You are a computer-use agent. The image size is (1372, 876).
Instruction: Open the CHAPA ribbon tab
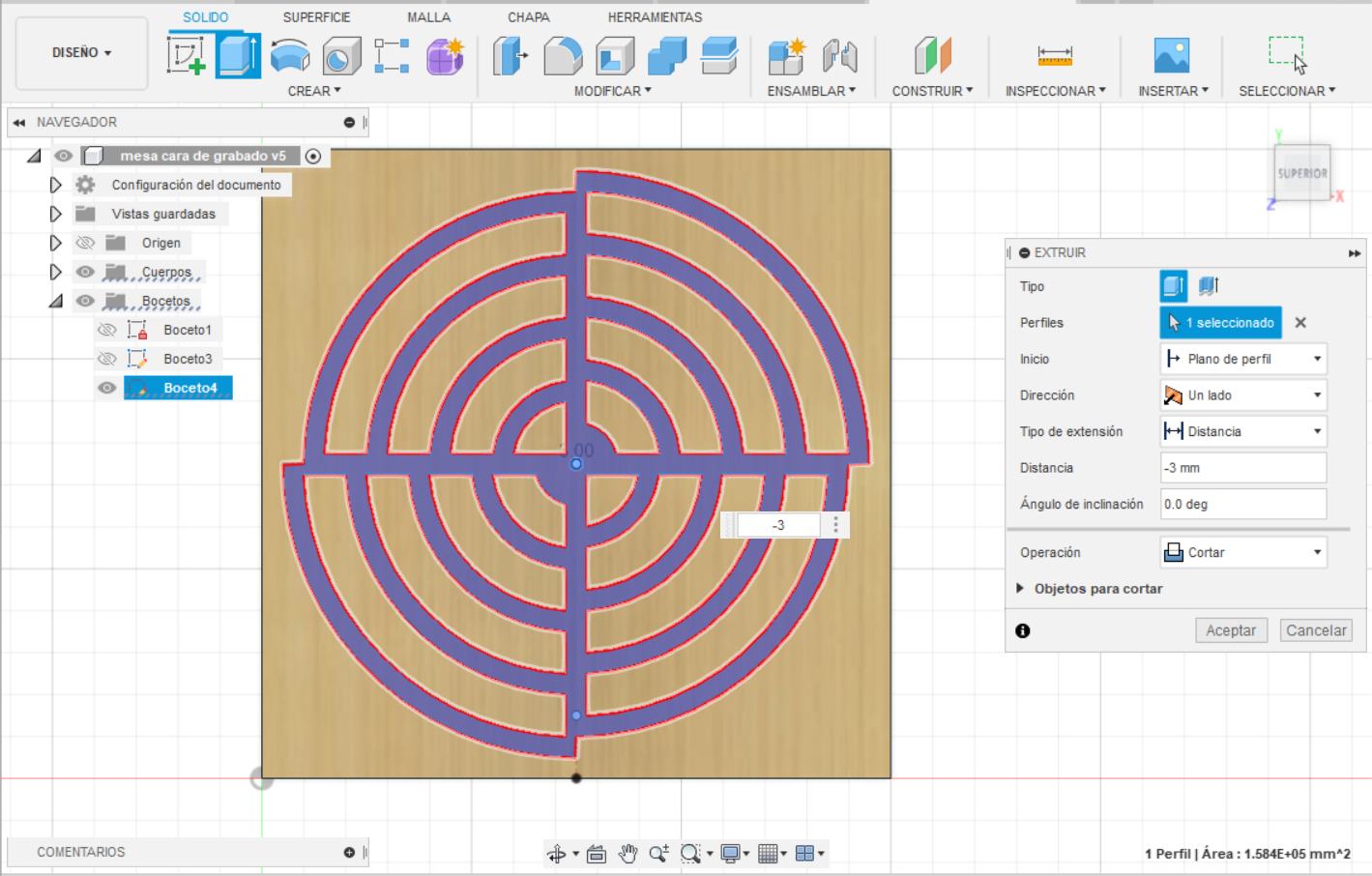coord(527,16)
